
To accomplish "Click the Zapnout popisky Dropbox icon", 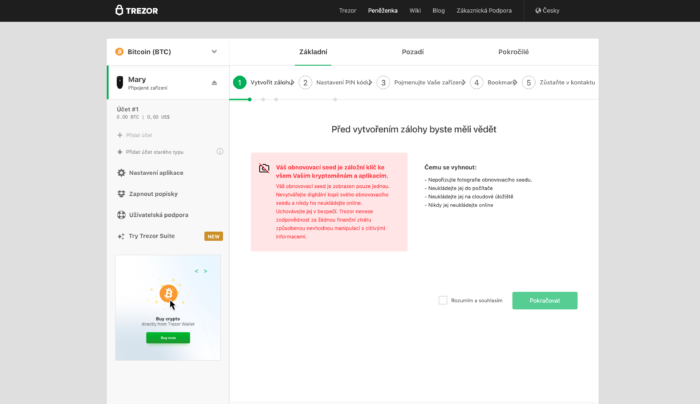I will click(121, 193).
